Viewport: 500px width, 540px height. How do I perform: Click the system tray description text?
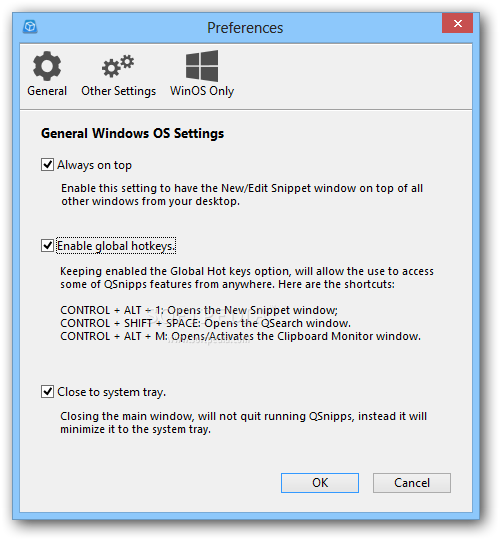tap(243, 423)
